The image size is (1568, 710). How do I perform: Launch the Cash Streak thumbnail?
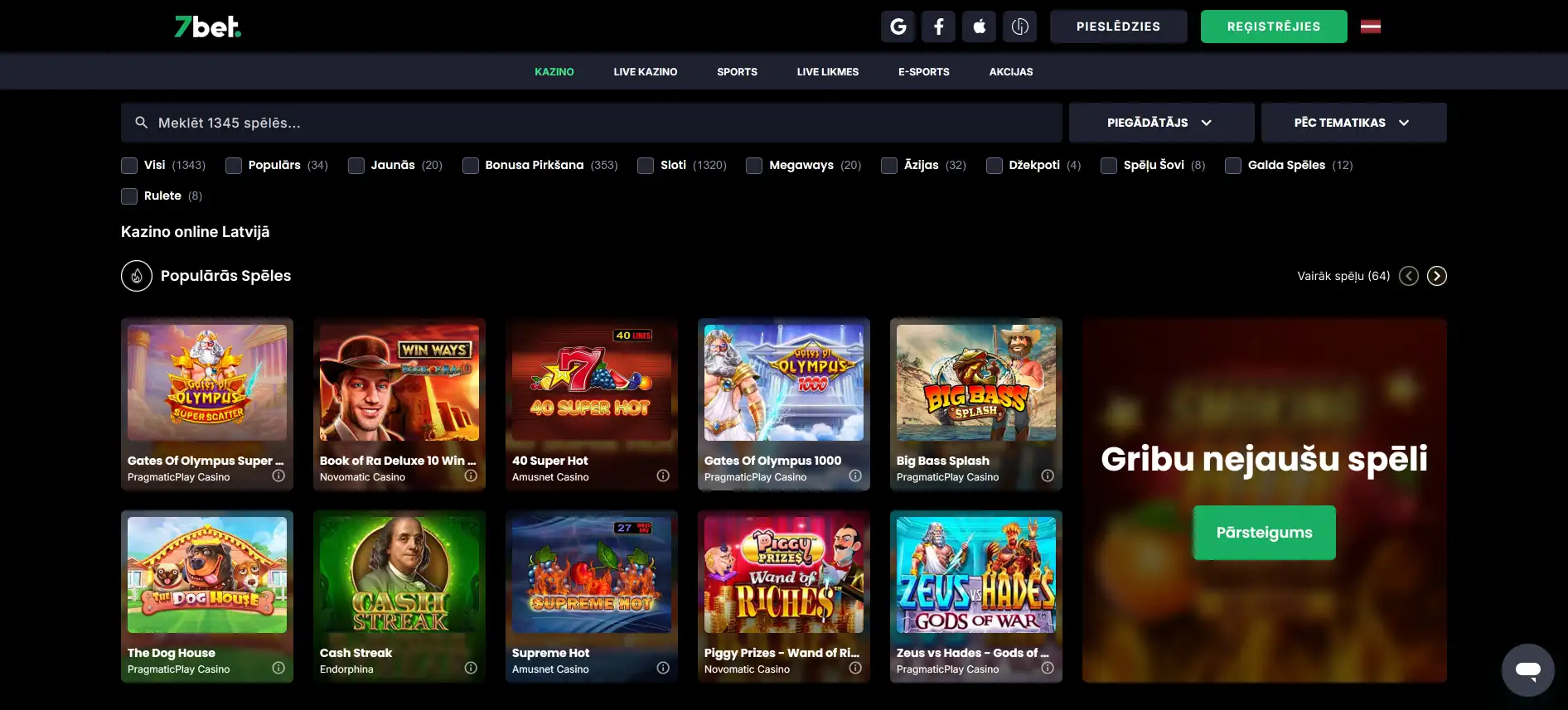coord(399,575)
